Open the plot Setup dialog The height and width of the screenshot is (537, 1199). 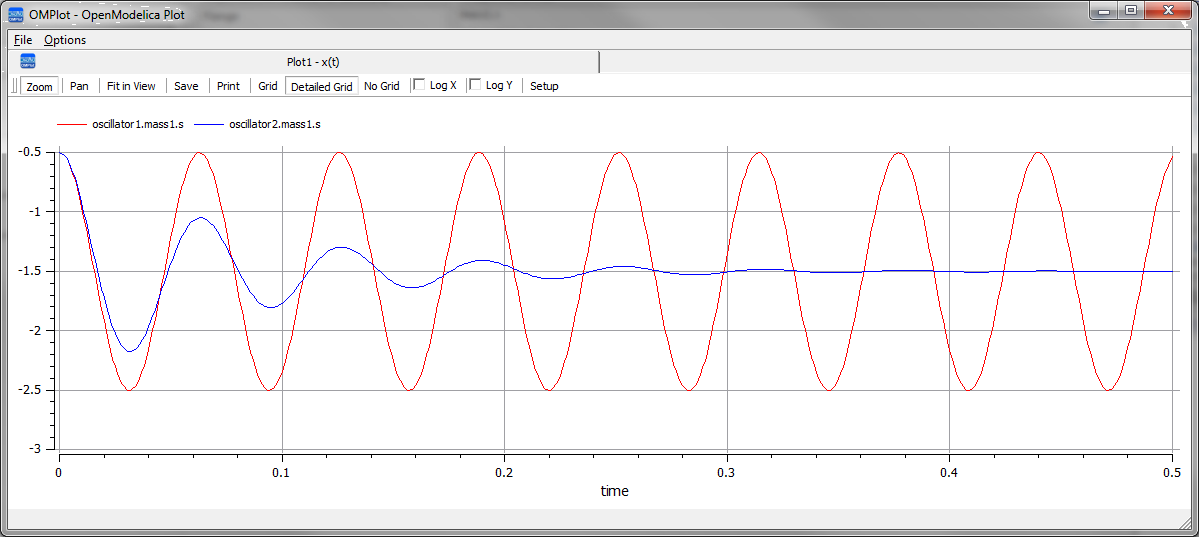(544, 86)
